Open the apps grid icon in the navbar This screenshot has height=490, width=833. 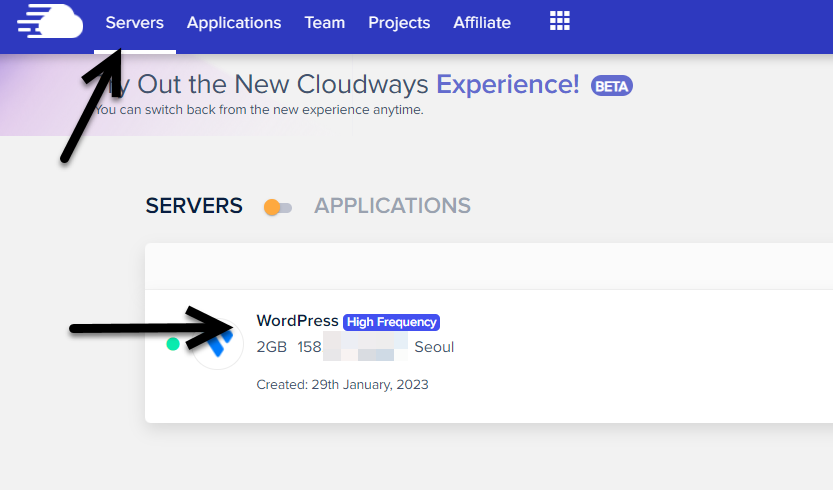[x=559, y=21]
